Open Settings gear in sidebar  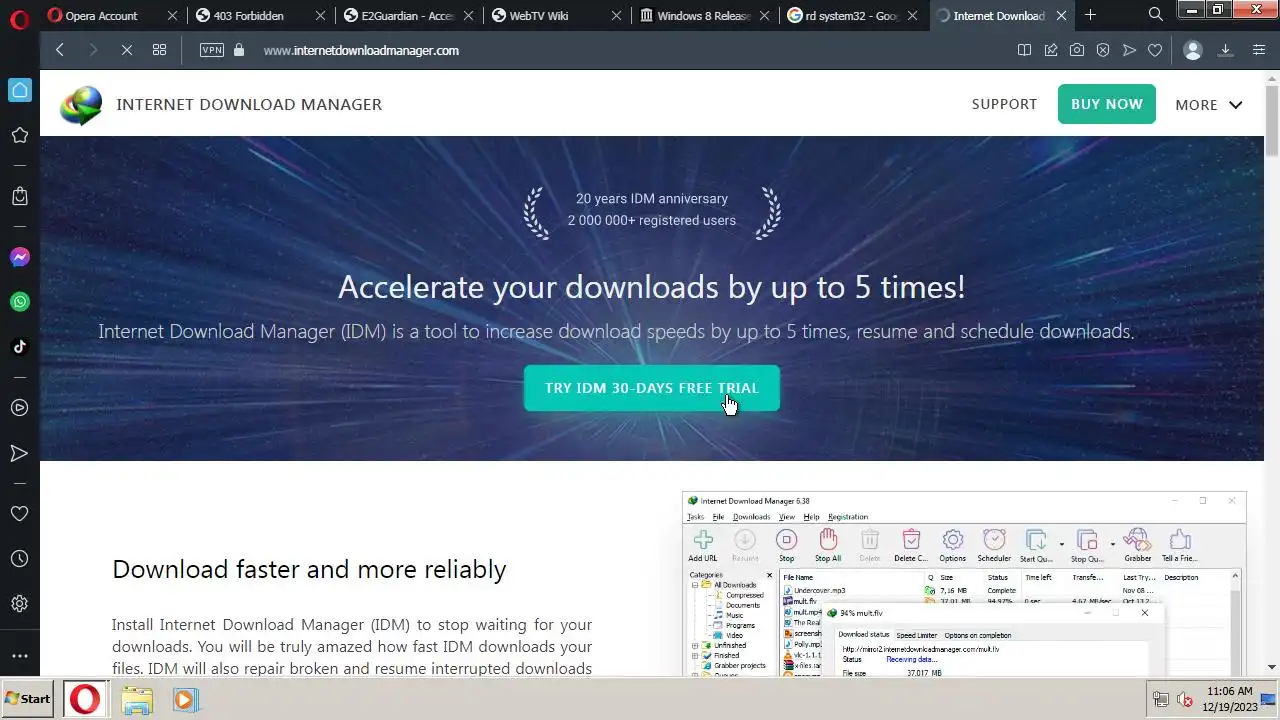19,604
